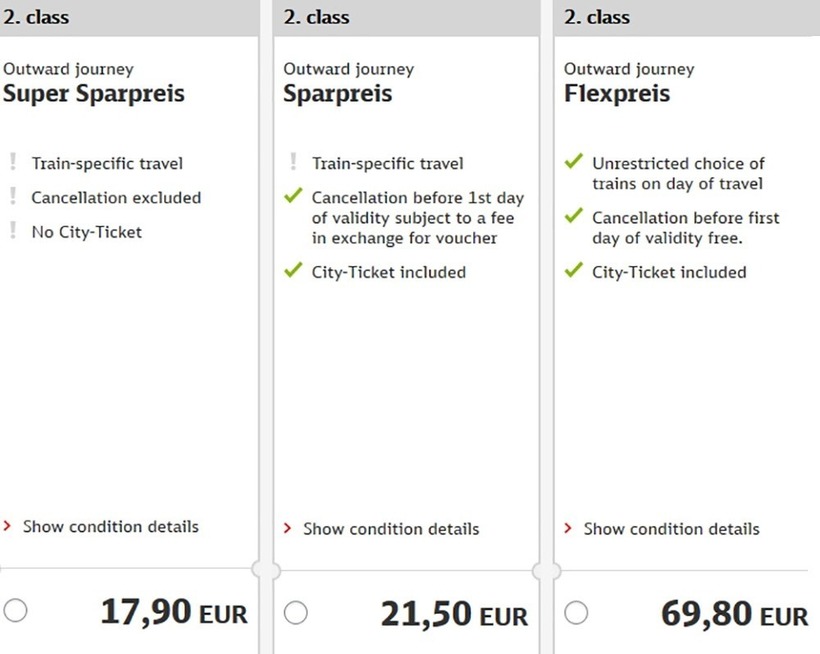Open Show condition details for Flexpreis
The height and width of the screenshot is (654, 820).
coord(671,528)
